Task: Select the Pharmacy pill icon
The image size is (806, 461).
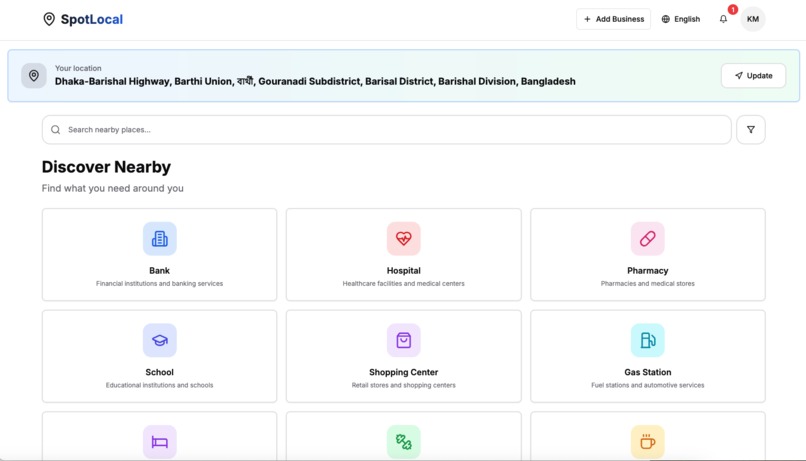Action: coord(648,238)
